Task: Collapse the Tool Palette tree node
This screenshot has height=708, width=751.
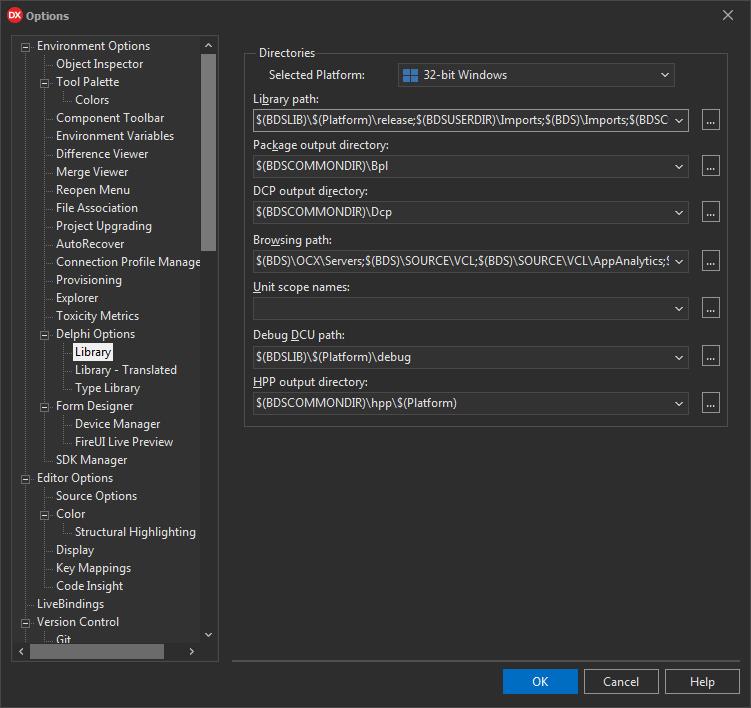Action: [x=45, y=83]
